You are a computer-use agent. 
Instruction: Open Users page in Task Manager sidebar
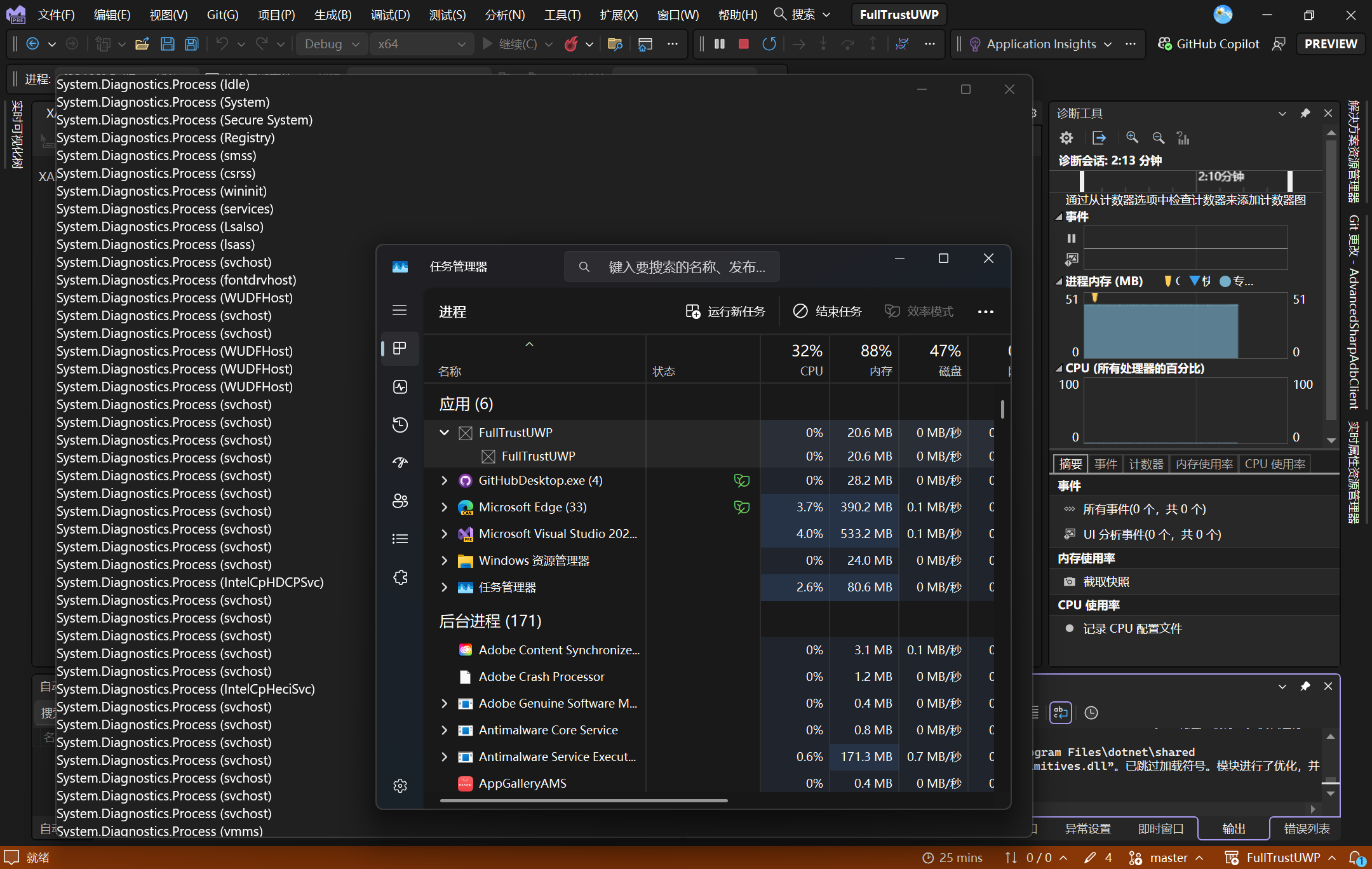point(400,501)
